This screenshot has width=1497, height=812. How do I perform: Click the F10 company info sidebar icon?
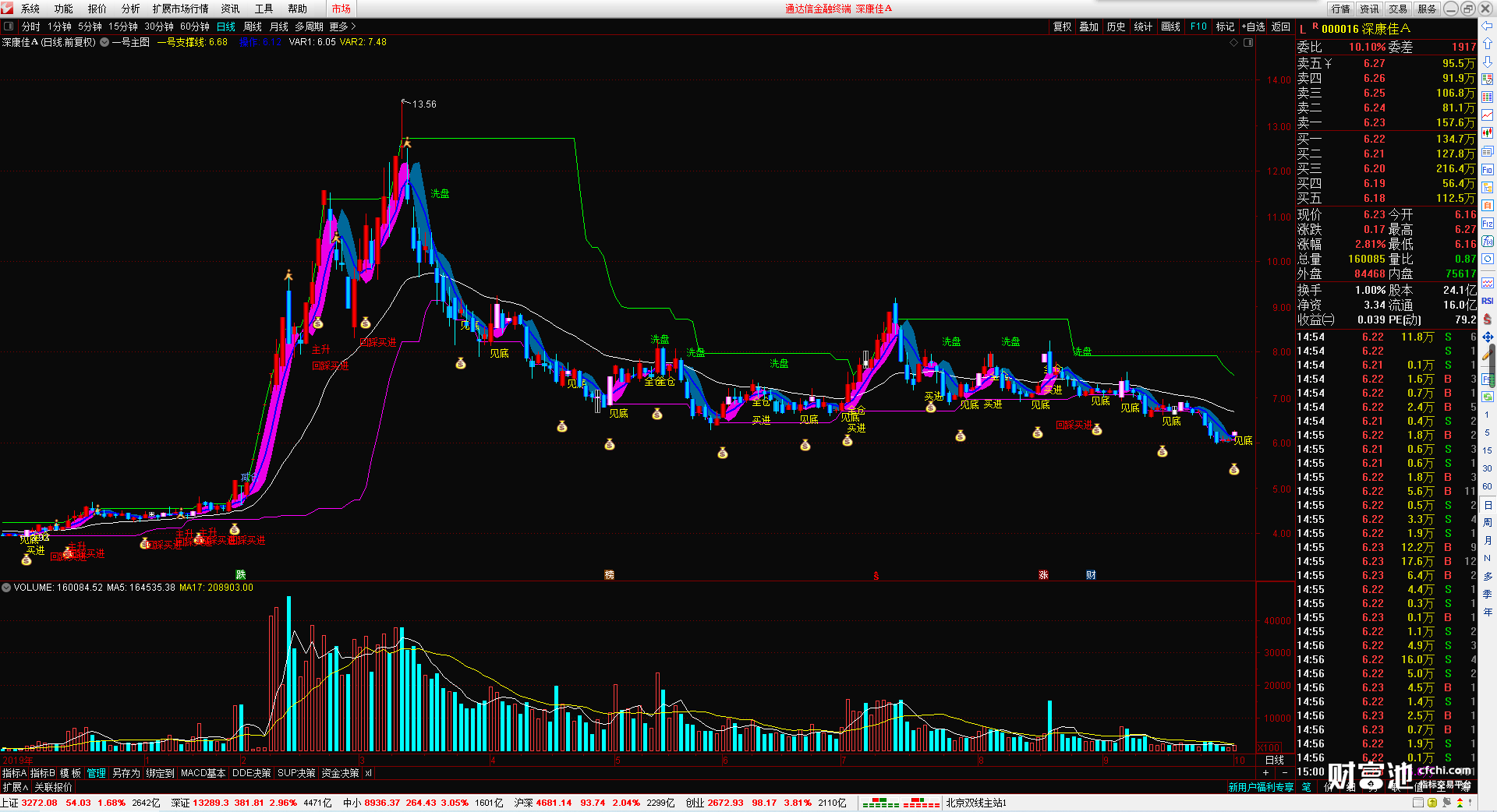(1488, 169)
